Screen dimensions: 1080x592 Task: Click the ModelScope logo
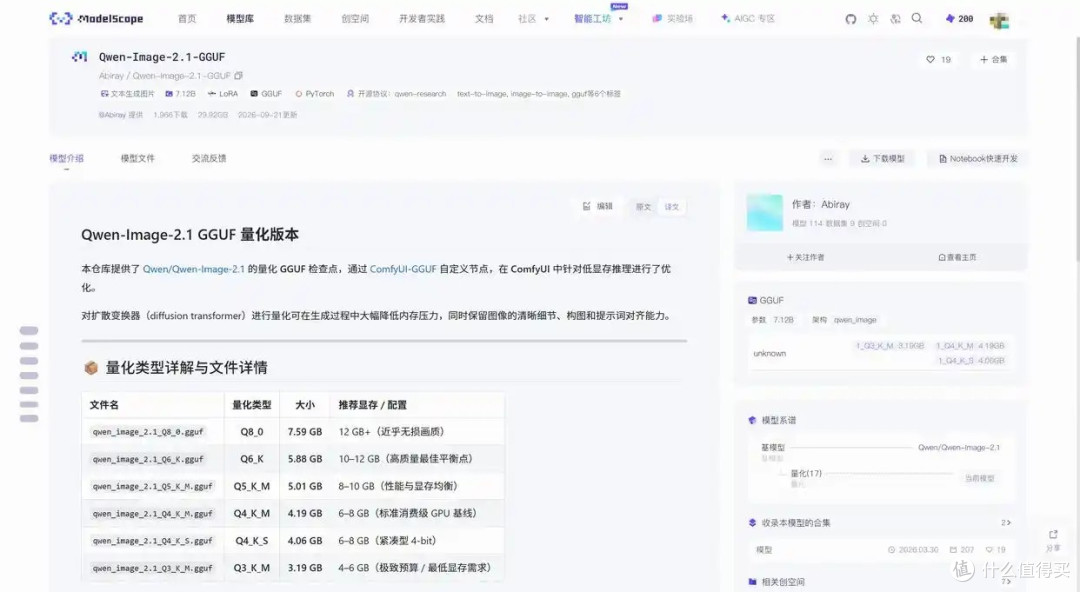(96, 19)
